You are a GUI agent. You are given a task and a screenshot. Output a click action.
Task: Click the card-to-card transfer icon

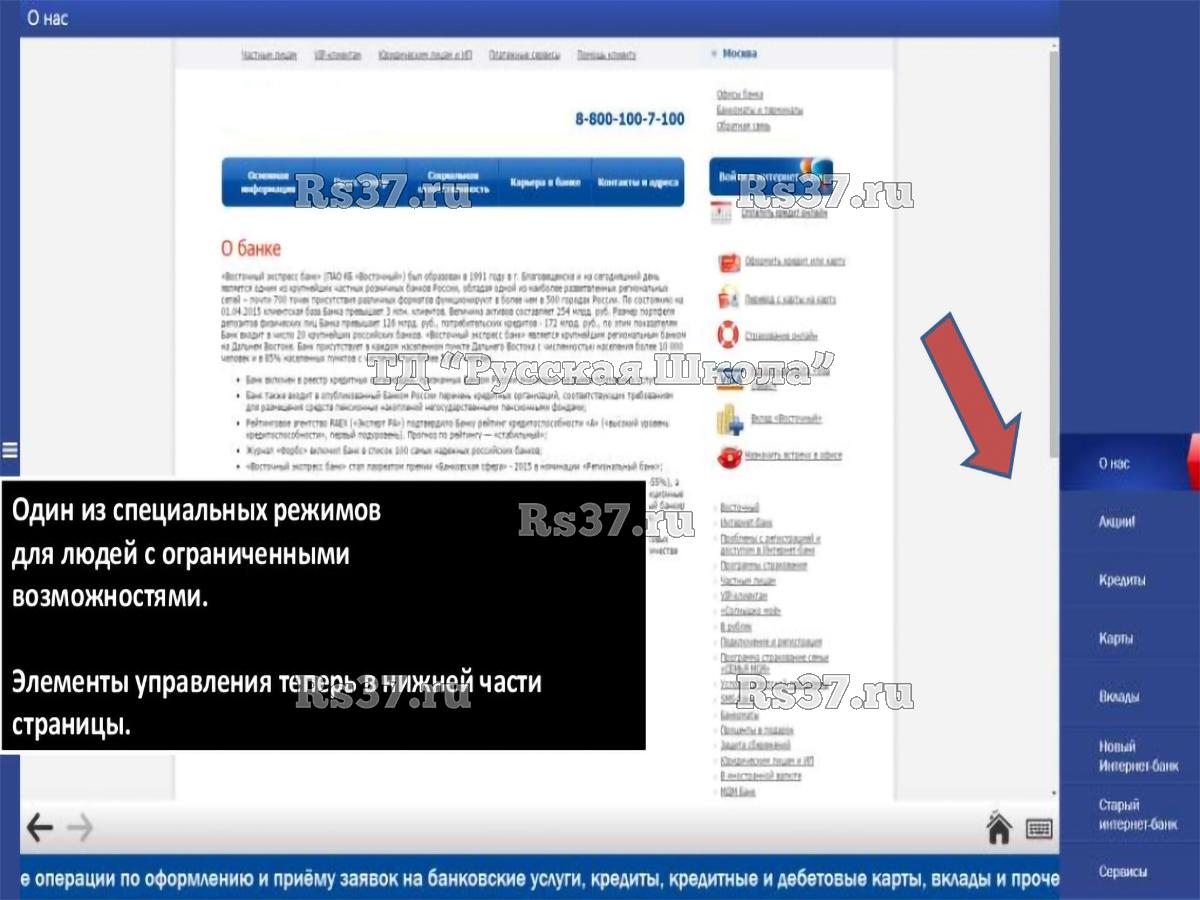[729, 298]
